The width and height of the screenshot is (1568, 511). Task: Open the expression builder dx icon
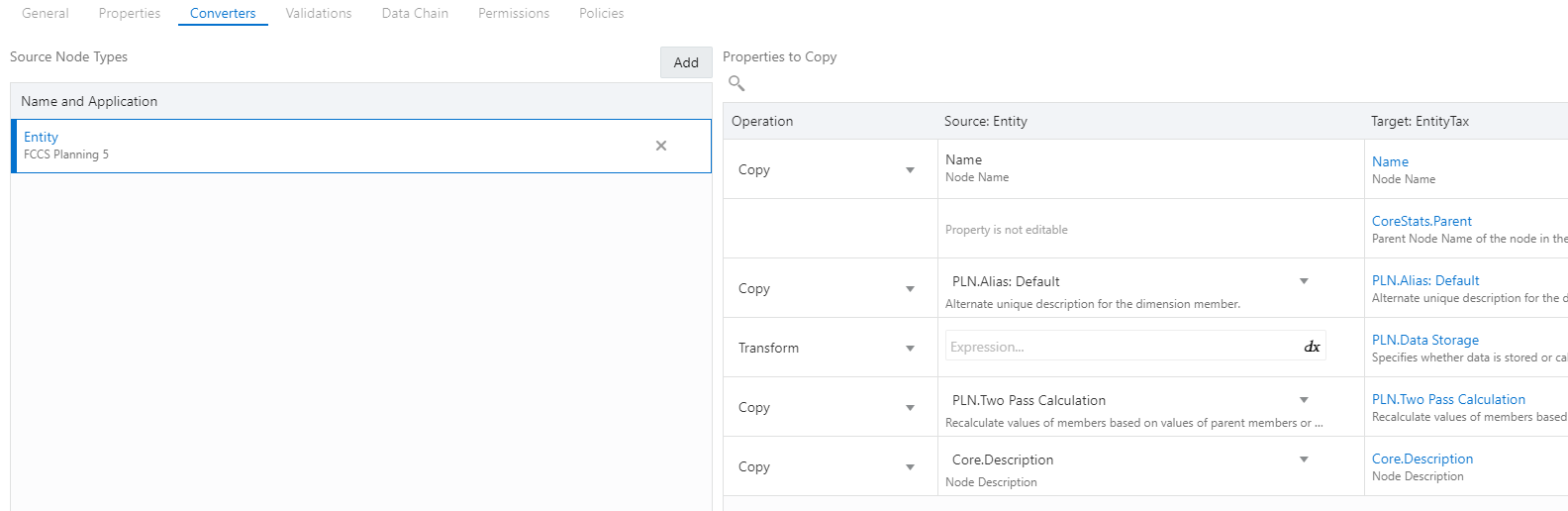click(x=1312, y=347)
